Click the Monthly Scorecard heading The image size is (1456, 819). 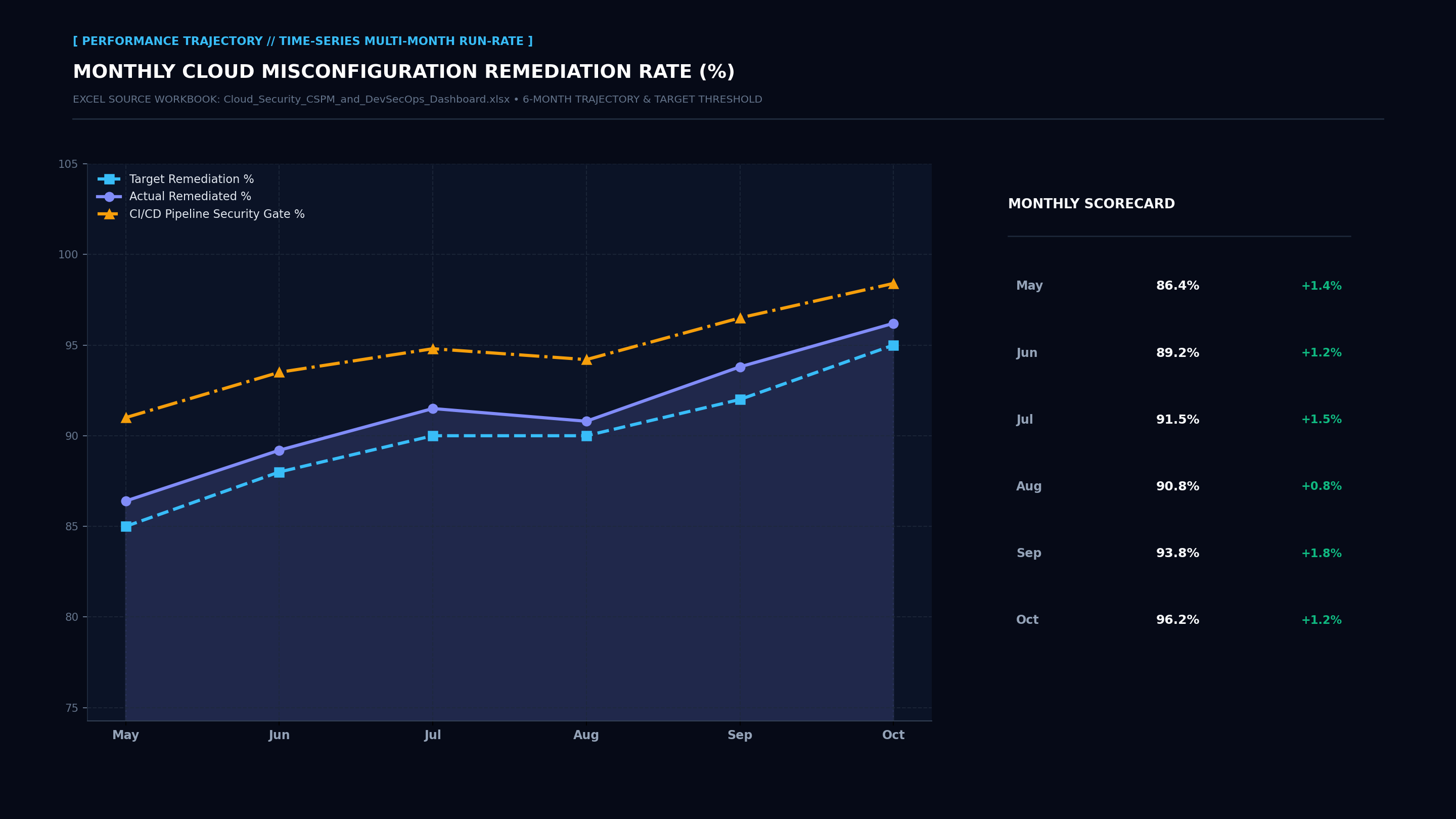tap(1091, 204)
